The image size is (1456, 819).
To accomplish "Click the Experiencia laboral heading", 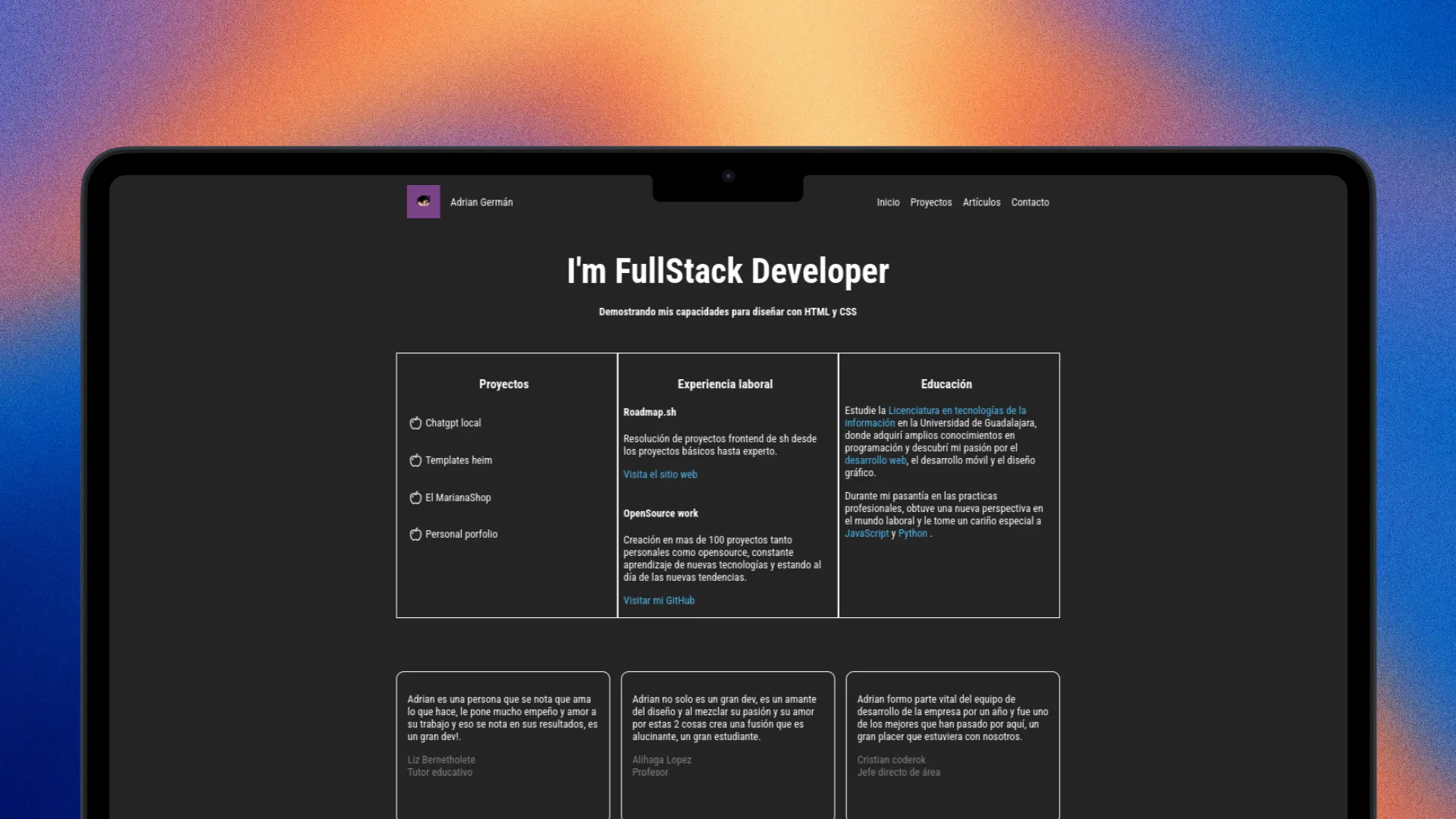I will tap(725, 384).
